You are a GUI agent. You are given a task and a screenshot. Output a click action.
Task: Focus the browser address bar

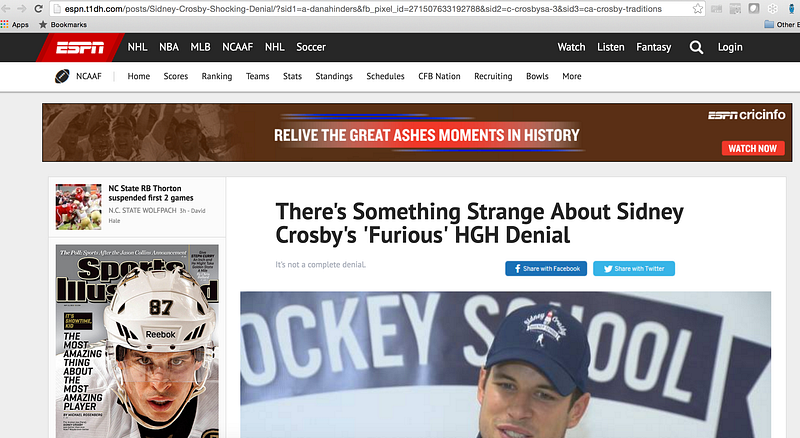378,9
